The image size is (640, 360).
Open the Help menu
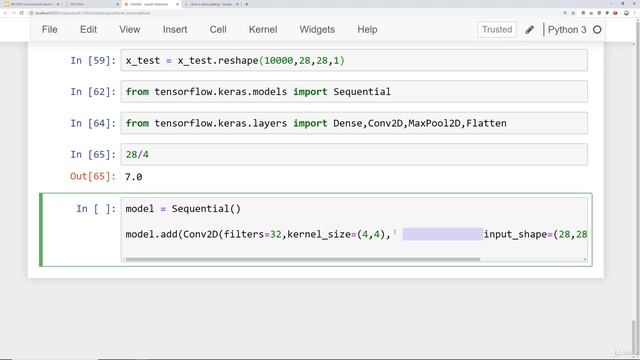click(367, 30)
